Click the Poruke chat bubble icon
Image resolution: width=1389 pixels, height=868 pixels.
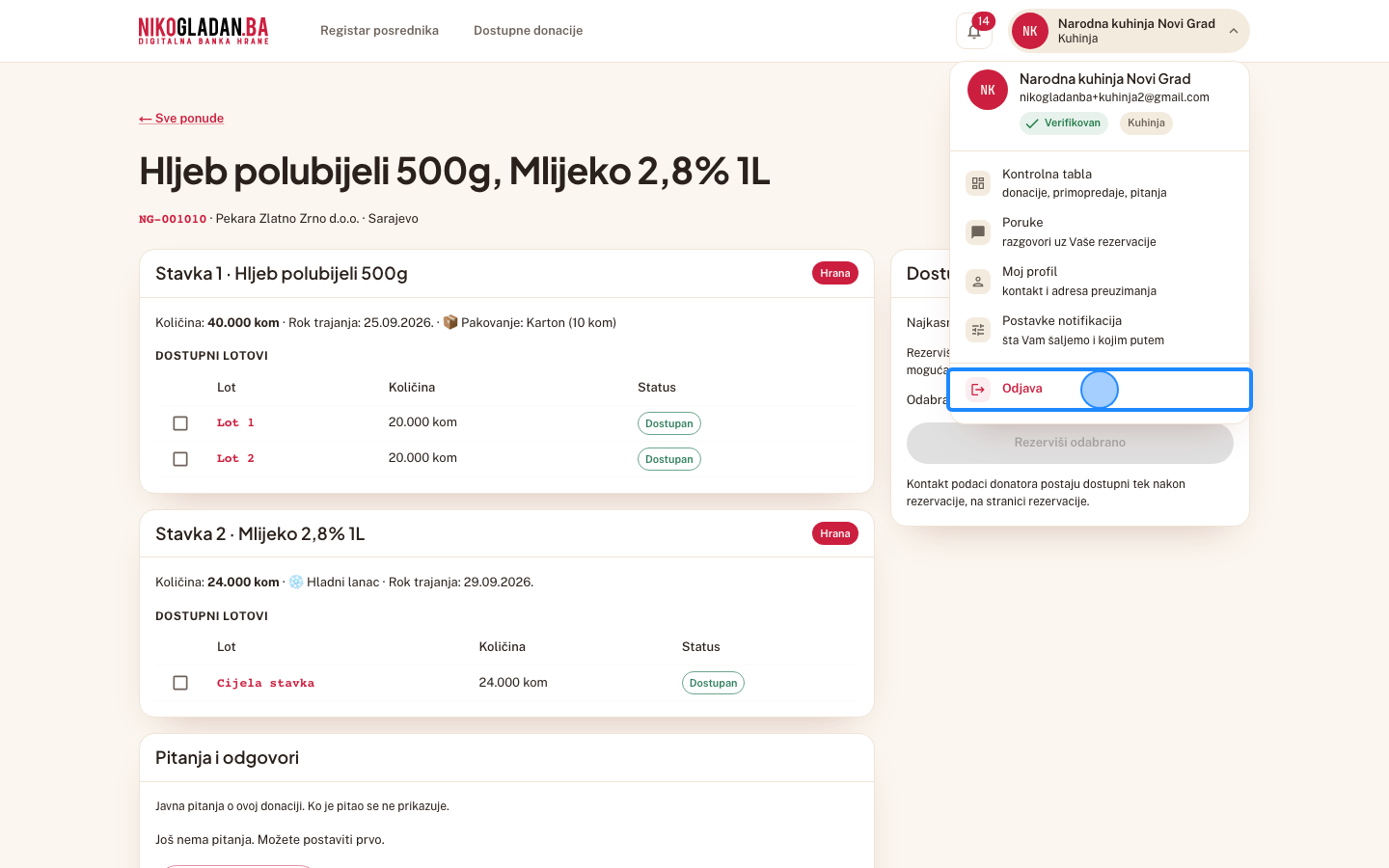click(978, 232)
